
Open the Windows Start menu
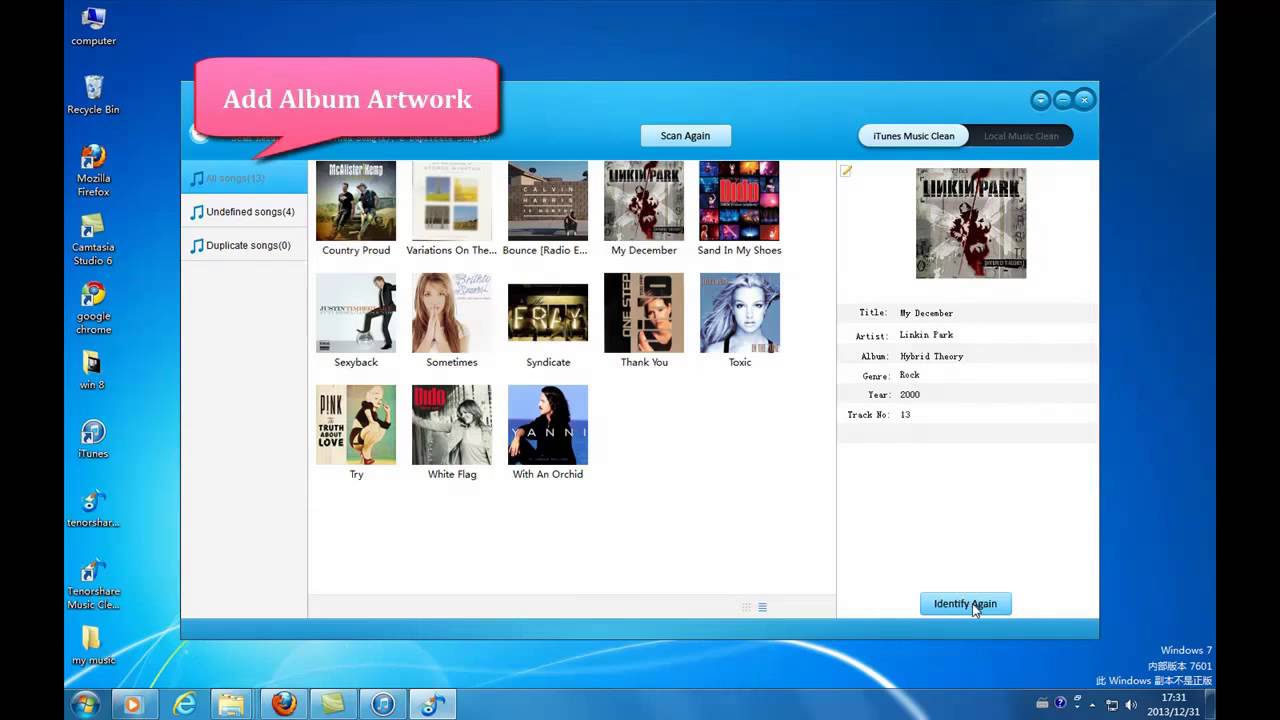point(85,704)
